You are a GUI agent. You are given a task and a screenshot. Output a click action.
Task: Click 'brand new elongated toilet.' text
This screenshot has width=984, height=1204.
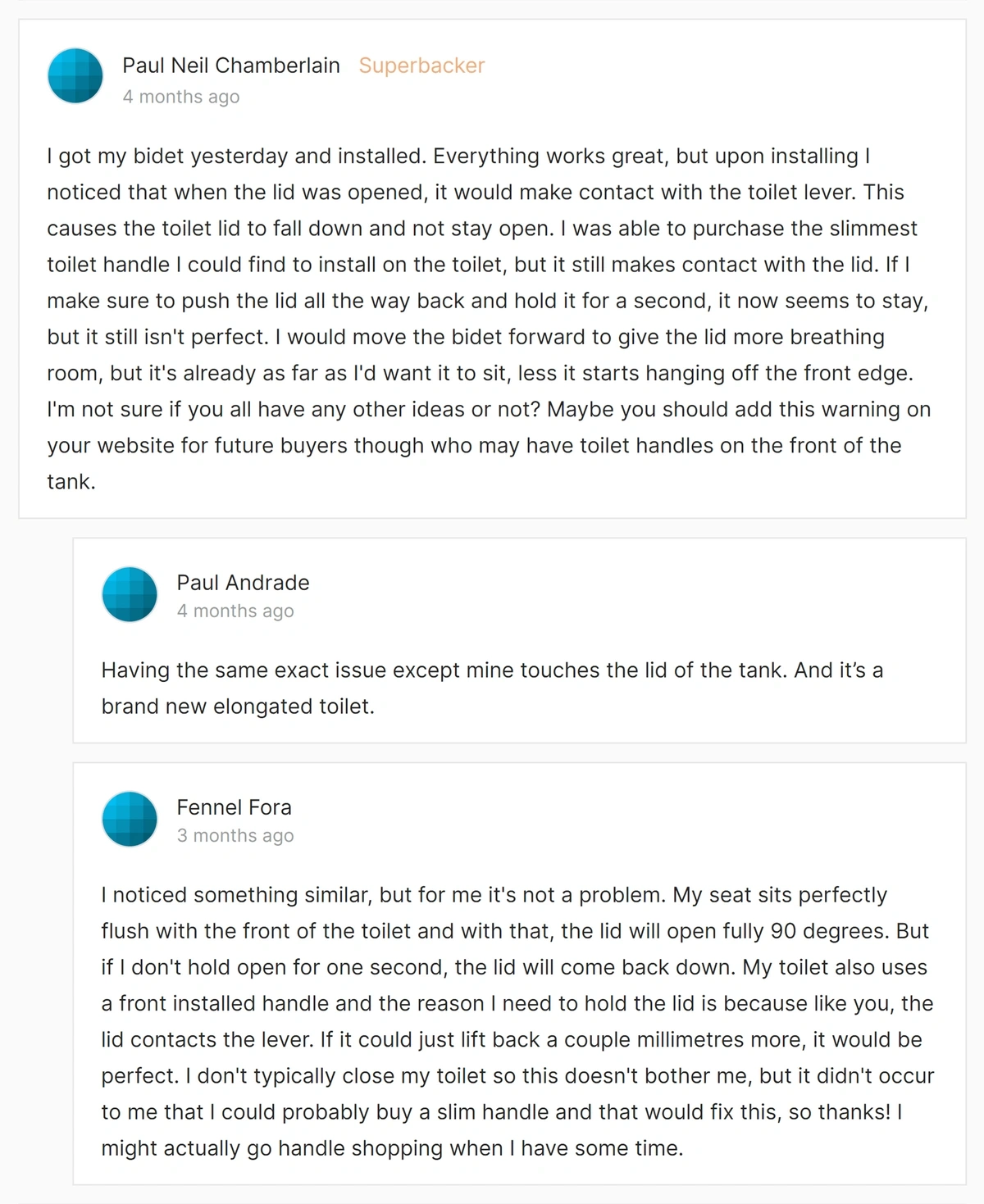point(238,706)
